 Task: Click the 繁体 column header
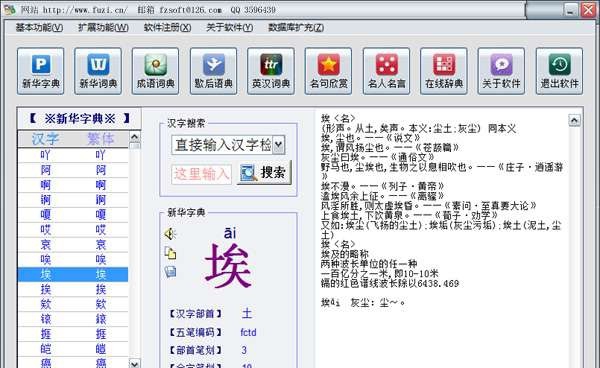tap(101, 139)
